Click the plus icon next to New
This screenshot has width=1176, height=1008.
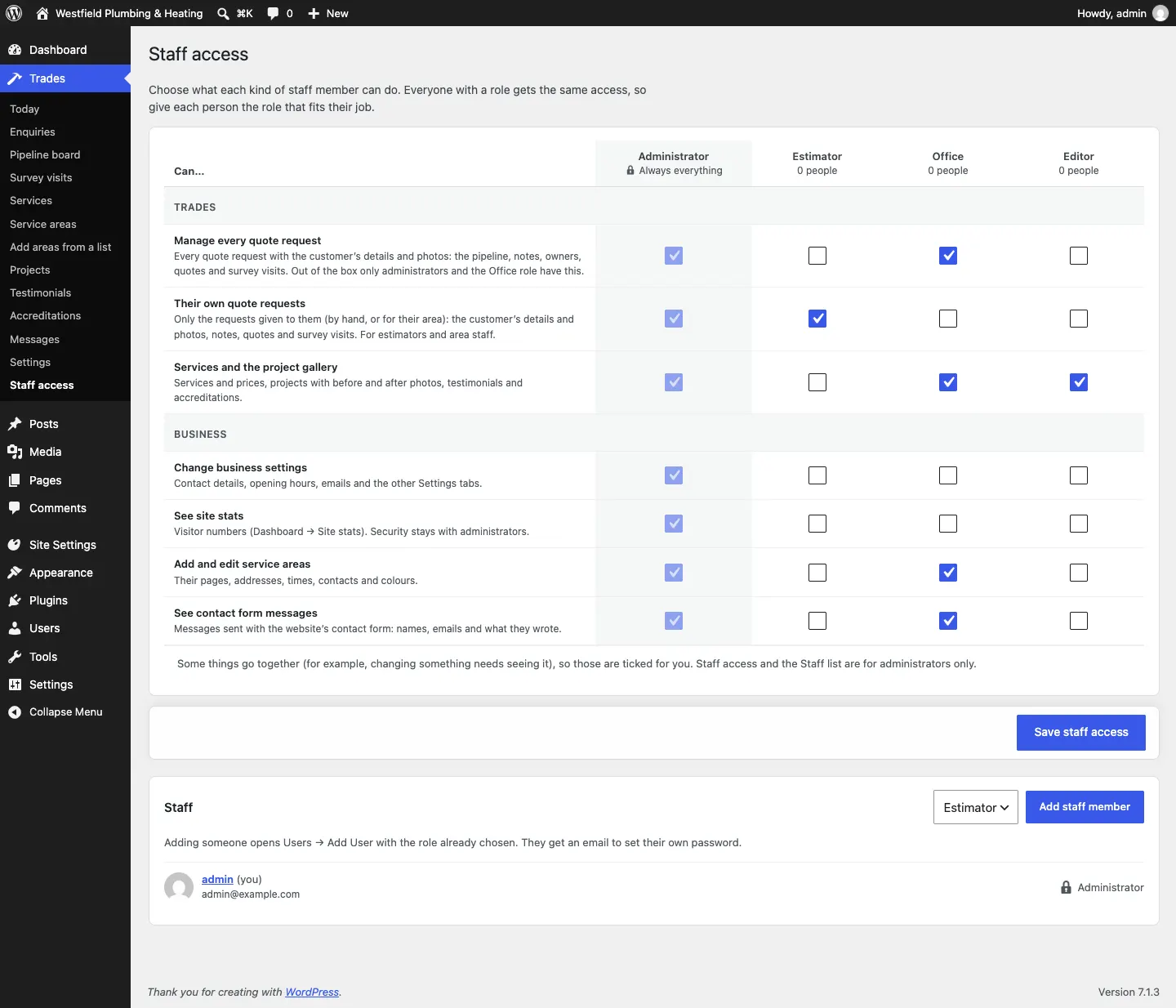[314, 13]
